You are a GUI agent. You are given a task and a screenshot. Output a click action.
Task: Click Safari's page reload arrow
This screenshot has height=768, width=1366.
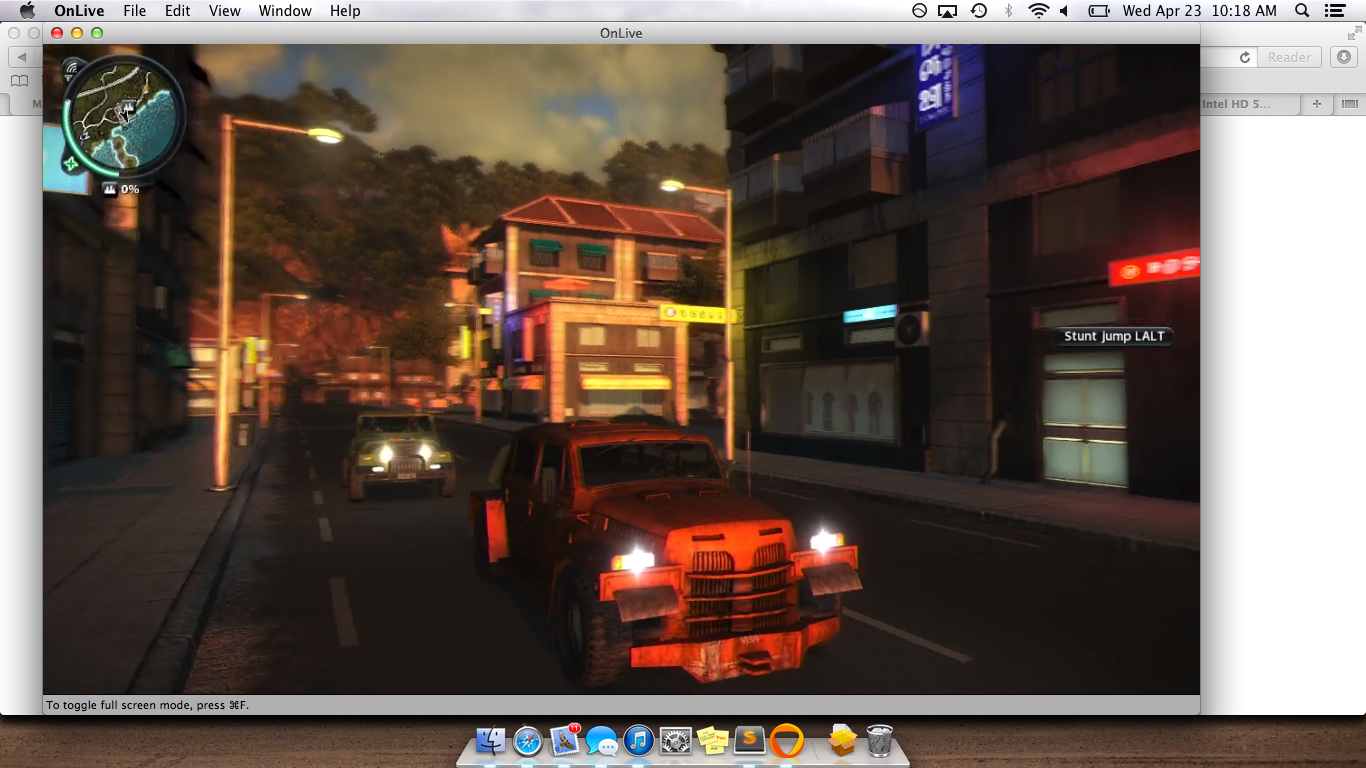click(1245, 57)
